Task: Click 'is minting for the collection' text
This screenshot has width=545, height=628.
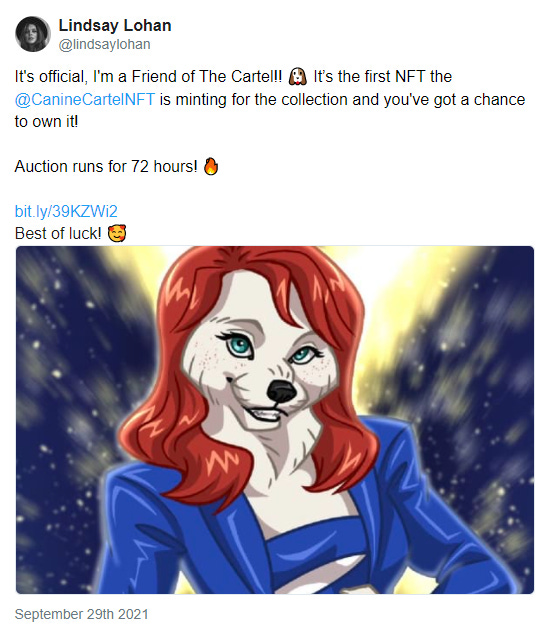Action: pyautogui.click(x=253, y=99)
